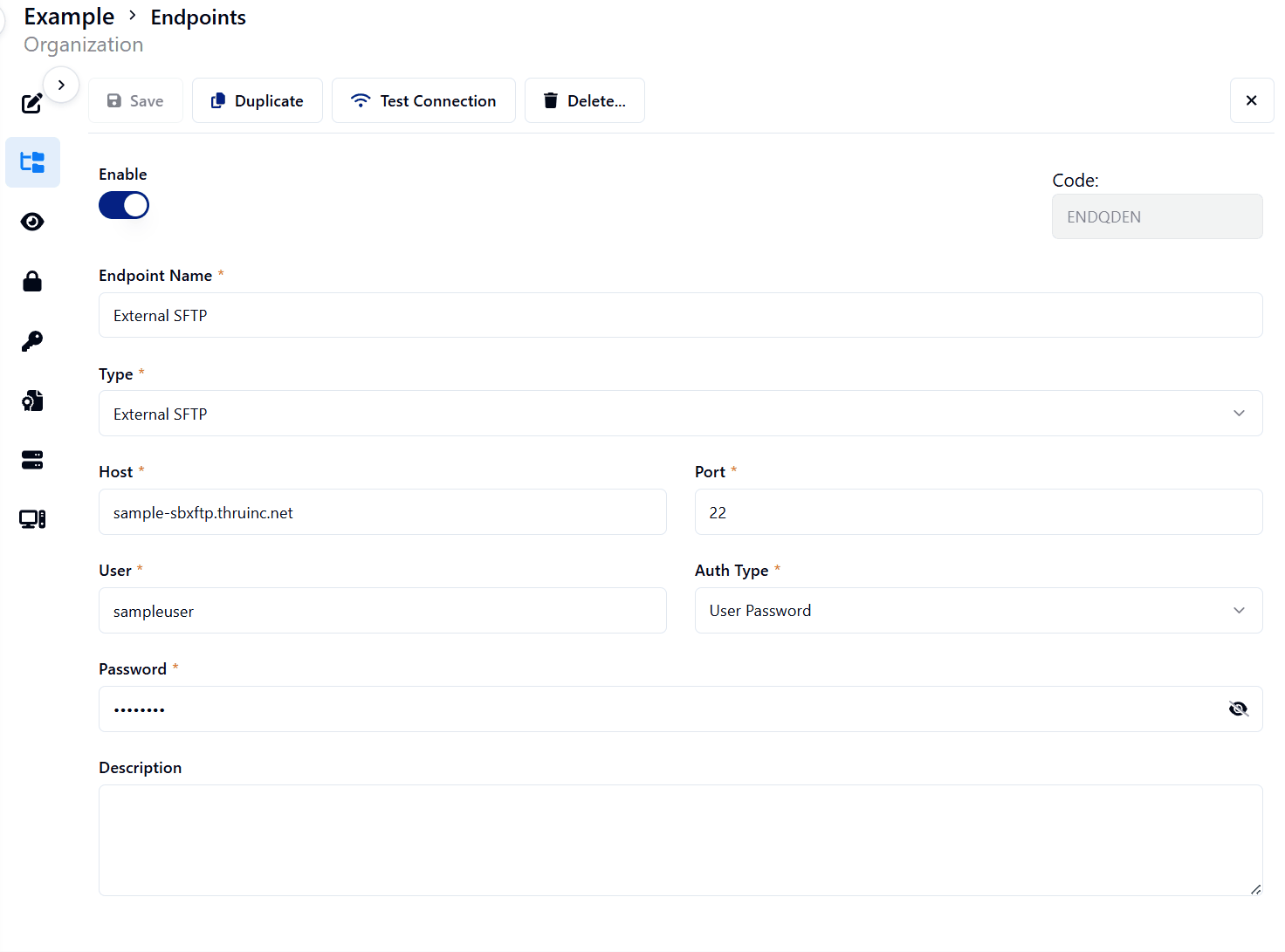1285x952 pixels.
Task: Click the eye monitoring sidebar icon
Action: click(32, 222)
